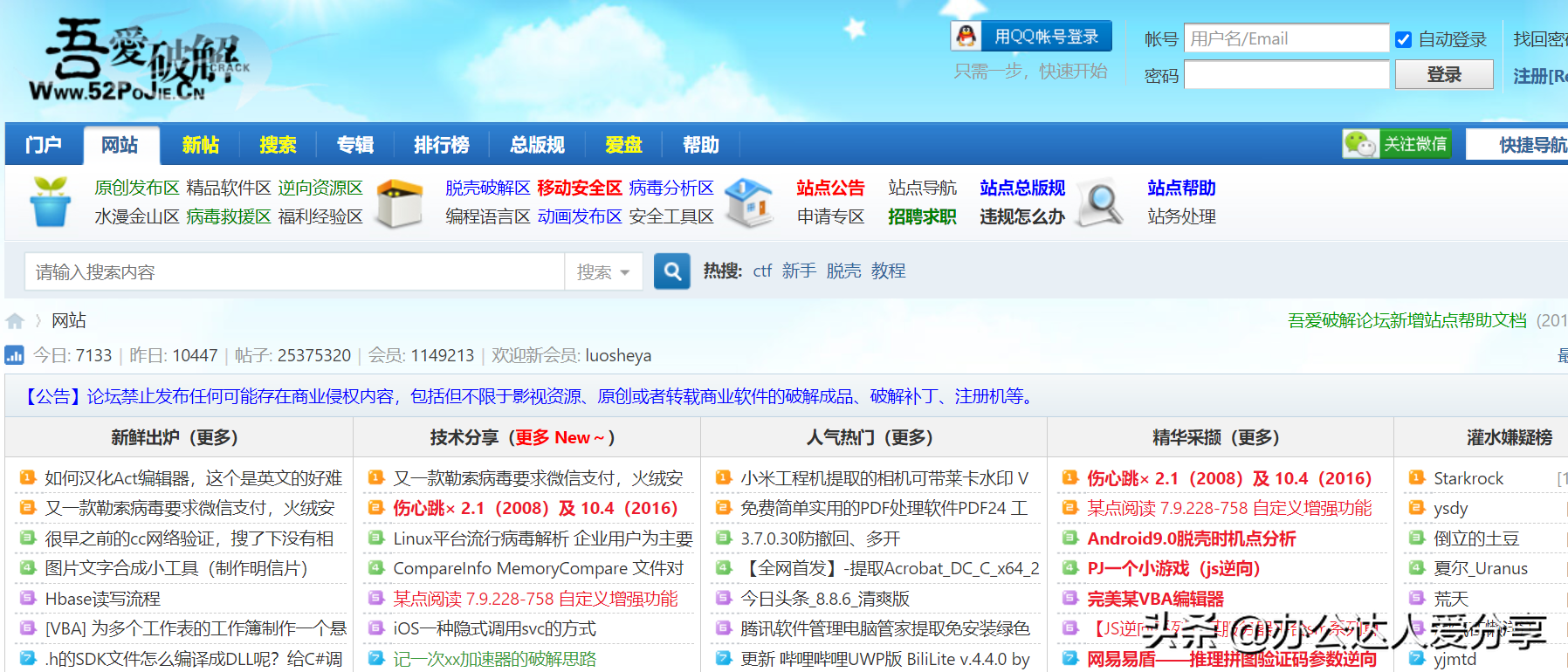This screenshot has height=672, width=1568.
Task: Click rank icon beside Starkrock
Action: (x=1416, y=478)
